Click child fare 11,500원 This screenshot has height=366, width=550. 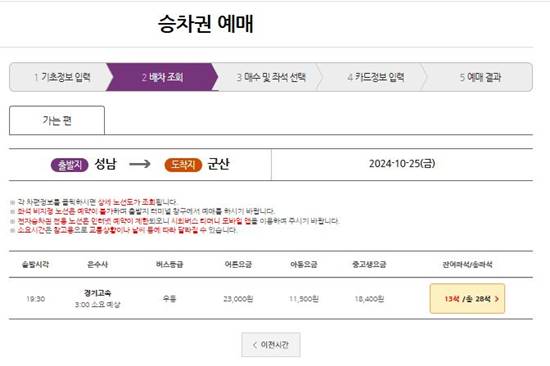pyautogui.click(x=304, y=299)
